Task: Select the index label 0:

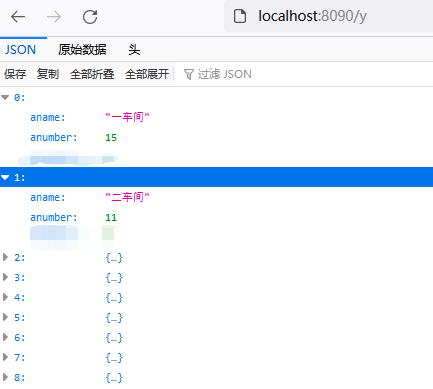Action: (19, 97)
